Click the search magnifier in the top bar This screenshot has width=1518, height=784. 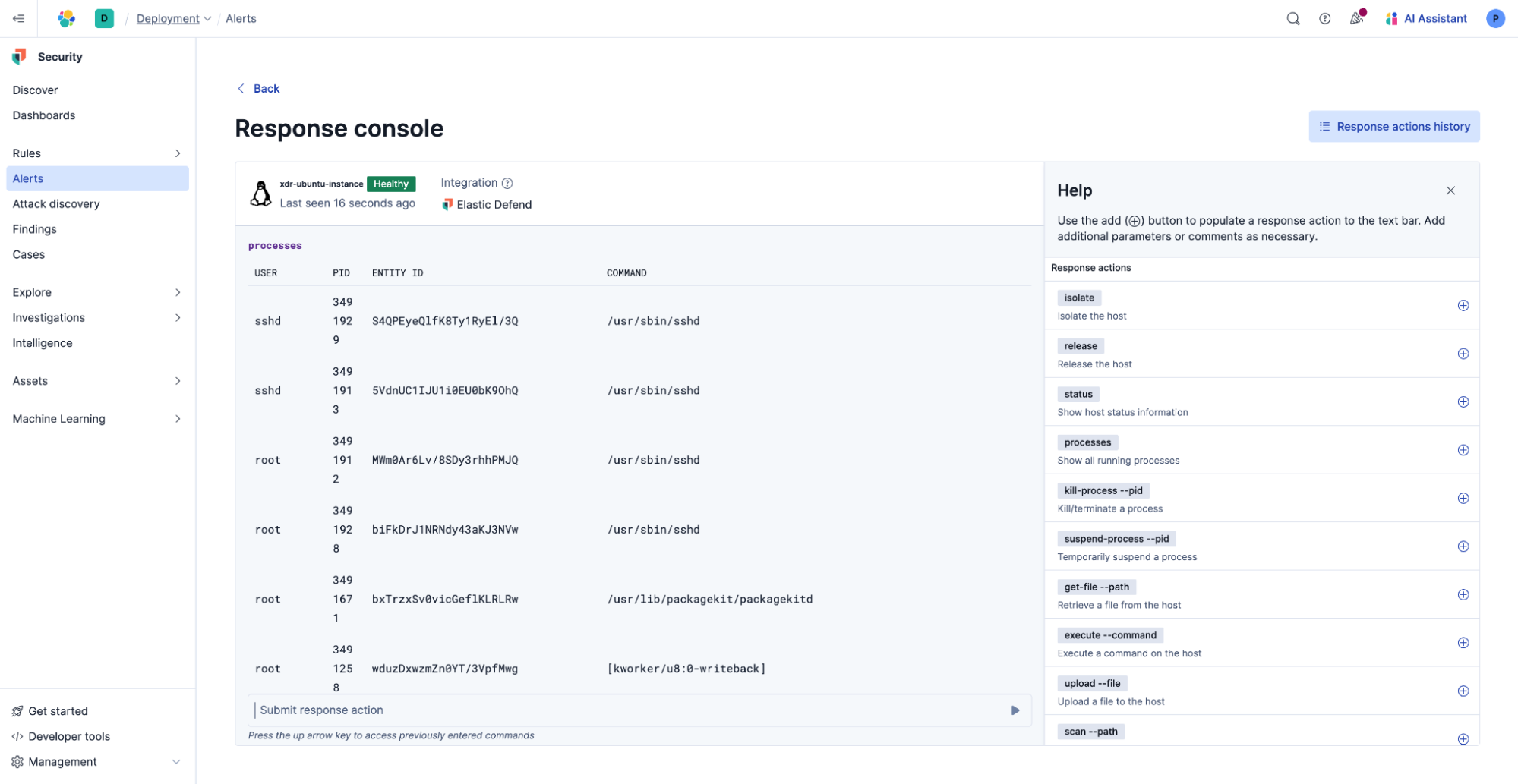pos(1293,18)
